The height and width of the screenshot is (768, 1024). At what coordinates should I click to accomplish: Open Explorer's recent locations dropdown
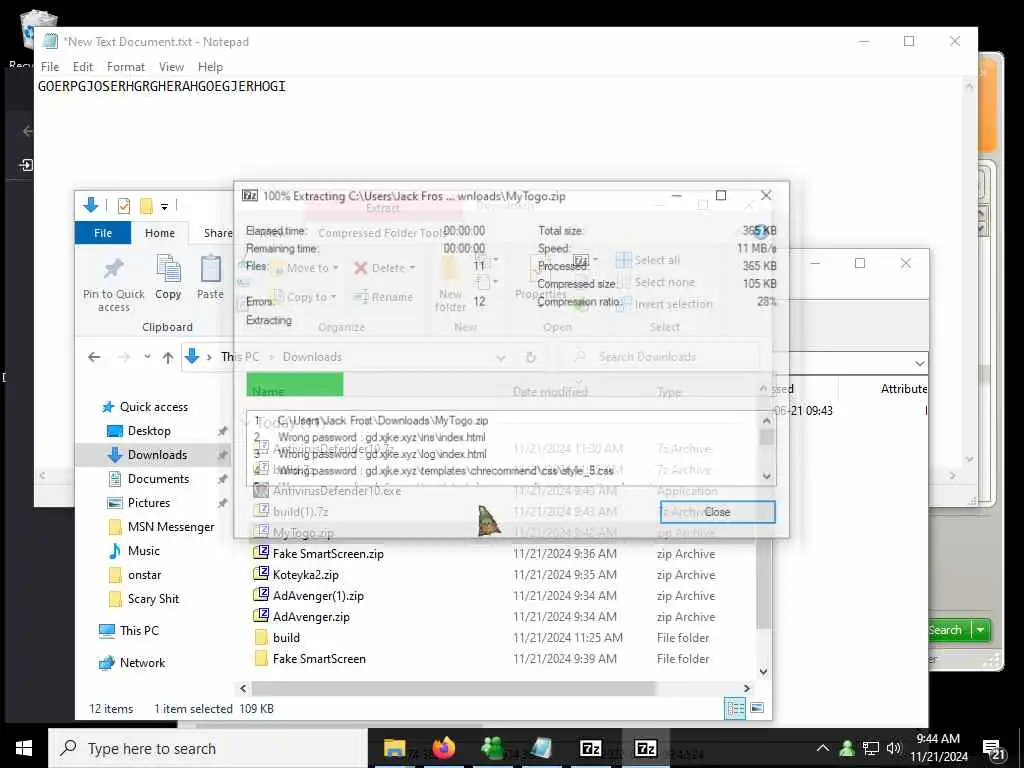coord(148,357)
